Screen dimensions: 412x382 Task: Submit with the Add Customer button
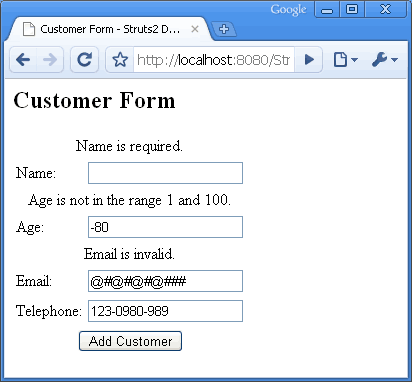[130, 341]
